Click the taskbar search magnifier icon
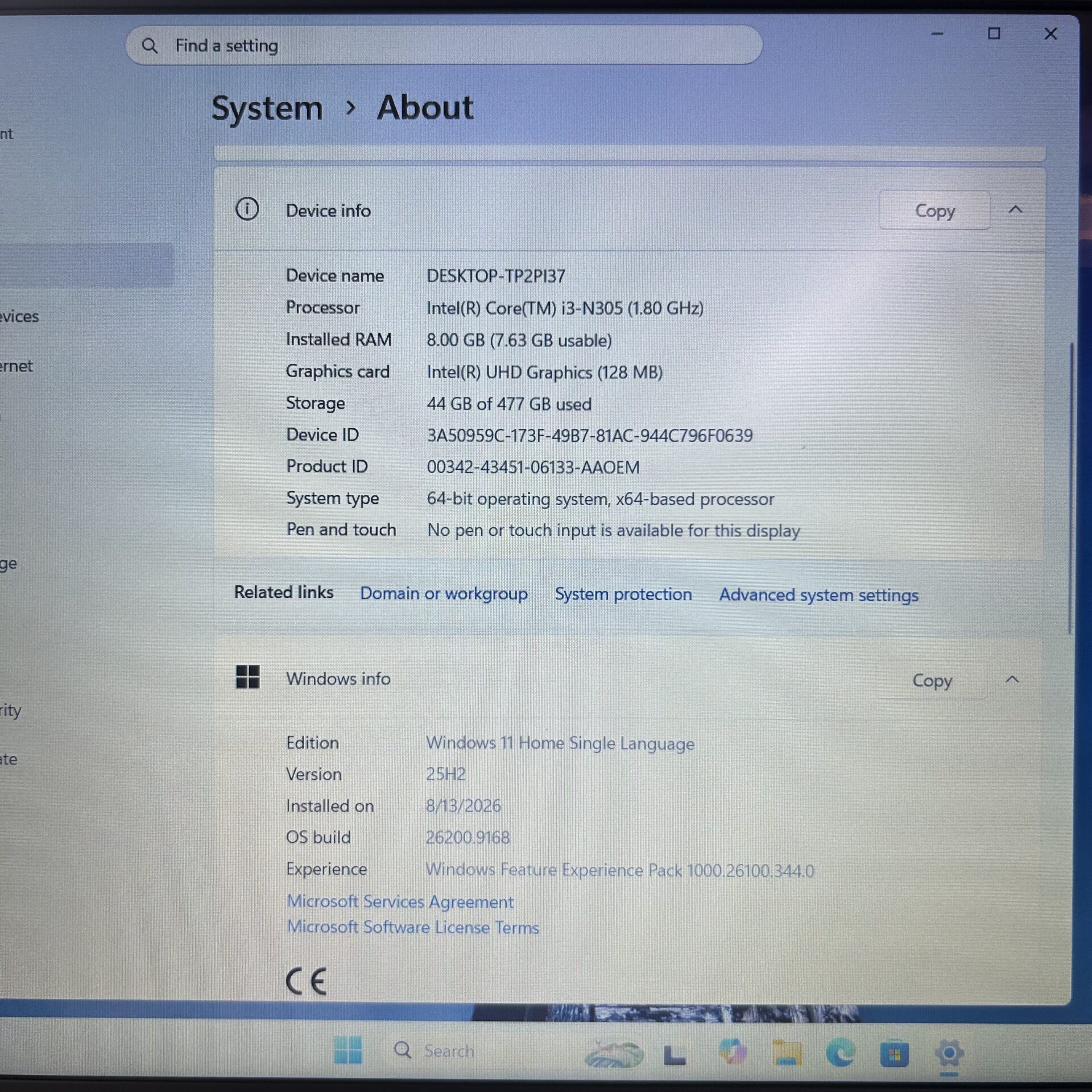The image size is (1092, 1092). (x=403, y=1050)
